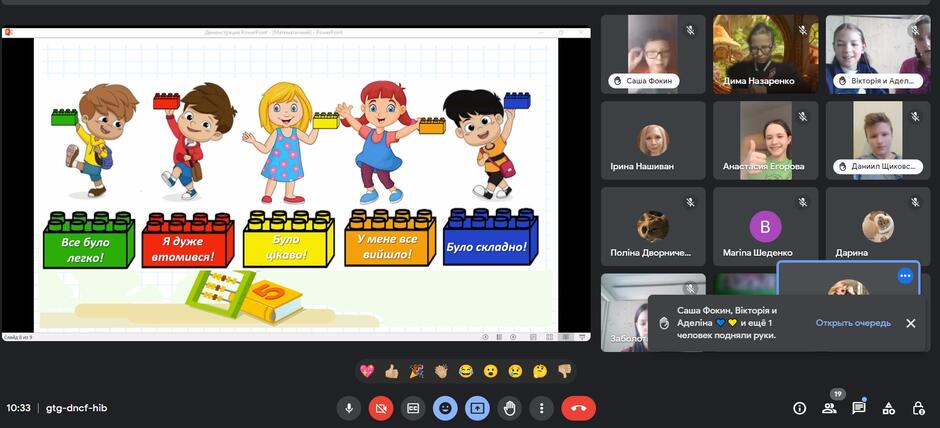Screen dimensions: 940x428
Task: Open meeting details info icon
Action: [799, 408]
